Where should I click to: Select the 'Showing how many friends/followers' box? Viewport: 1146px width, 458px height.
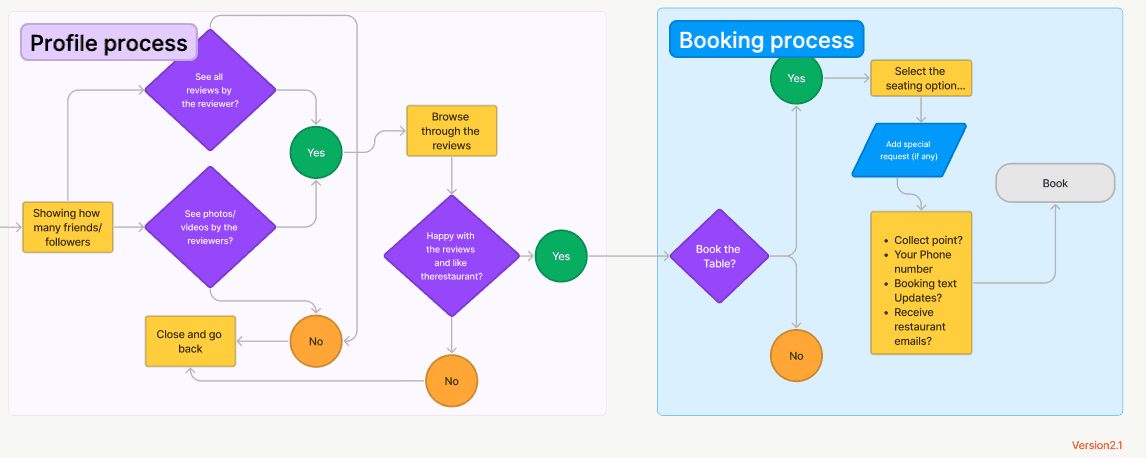(68, 227)
